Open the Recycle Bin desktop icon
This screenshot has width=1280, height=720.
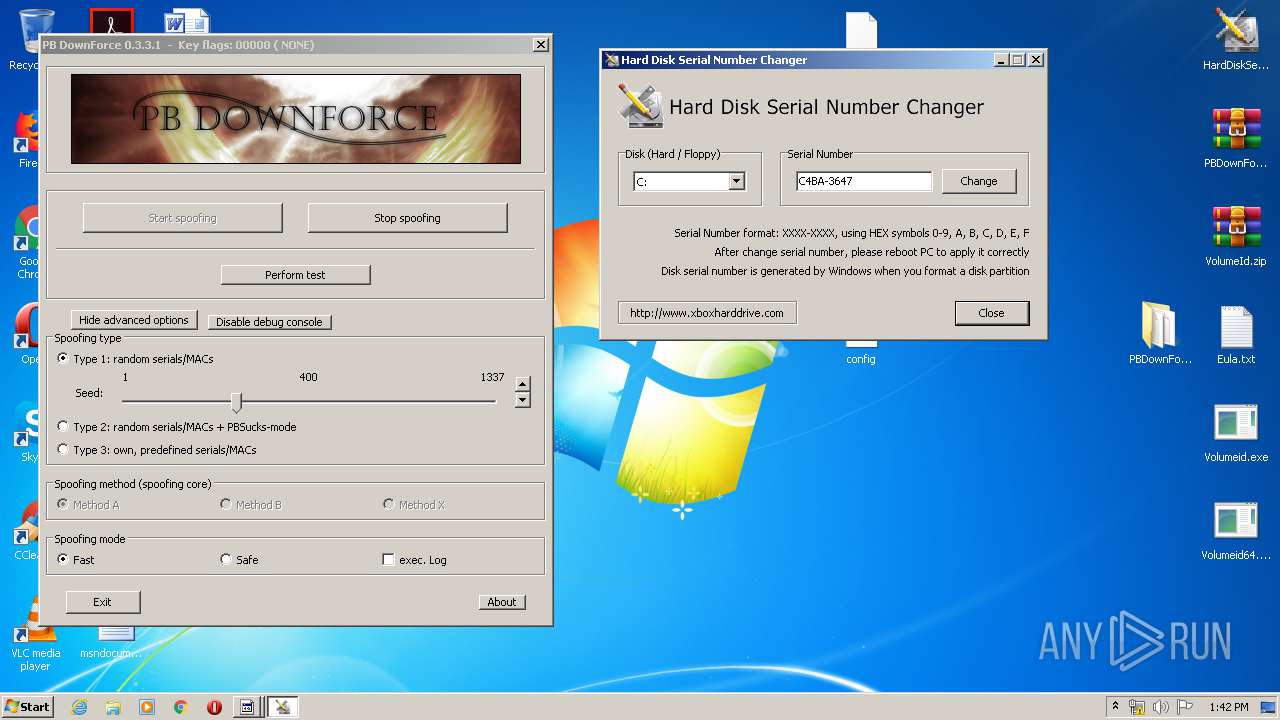[x=23, y=38]
